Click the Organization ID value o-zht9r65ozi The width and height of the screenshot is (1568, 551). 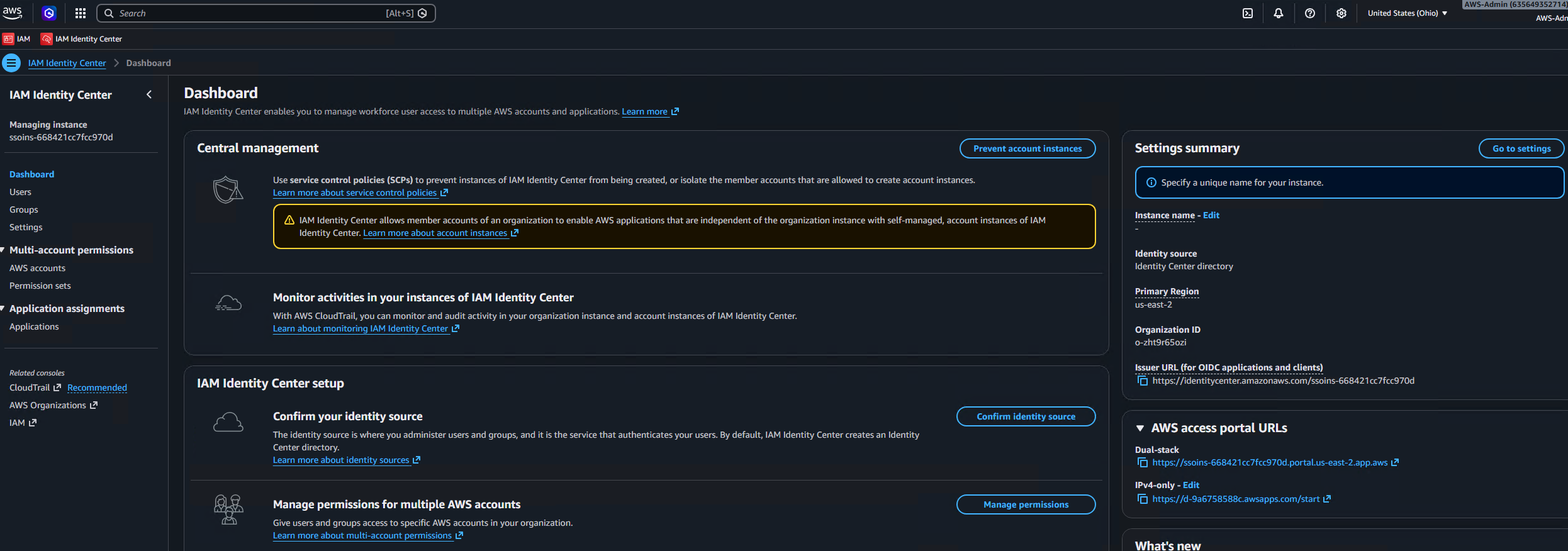[x=1160, y=342]
